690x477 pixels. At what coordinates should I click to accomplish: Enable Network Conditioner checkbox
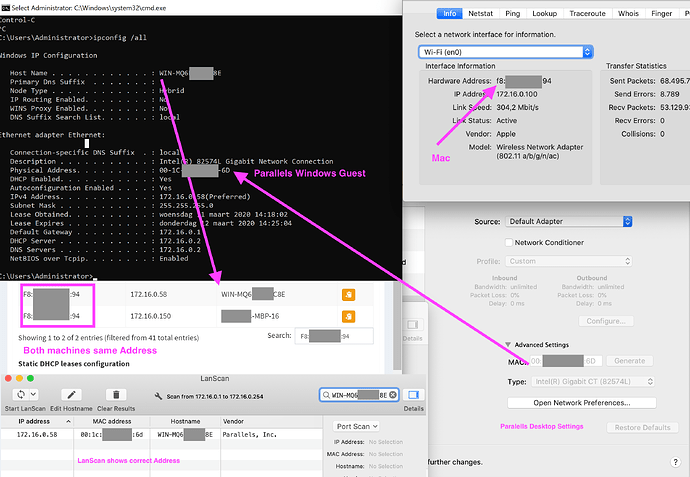[x=509, y=242]
